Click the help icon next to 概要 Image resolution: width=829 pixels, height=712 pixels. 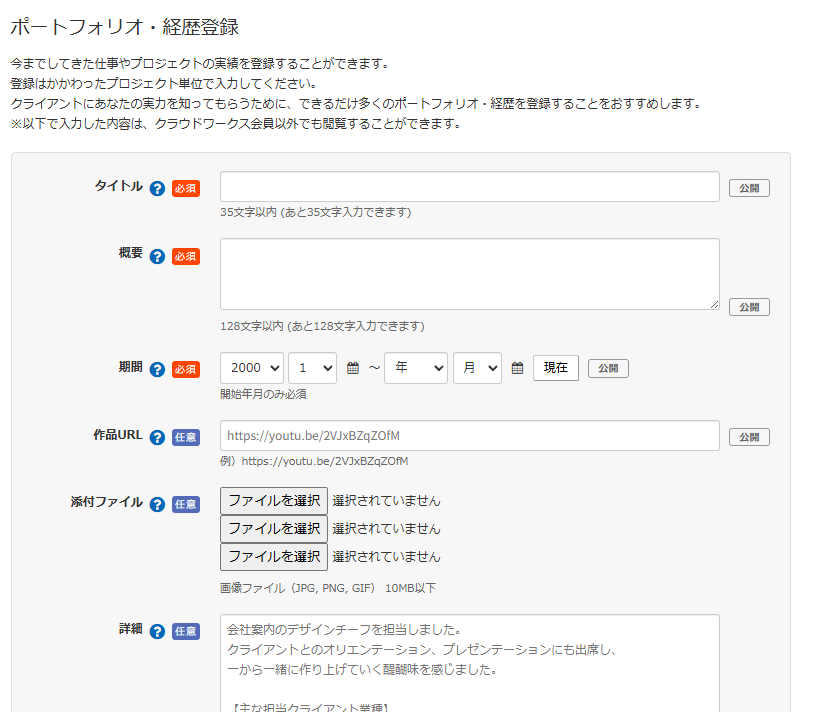[x=157, y=256]
